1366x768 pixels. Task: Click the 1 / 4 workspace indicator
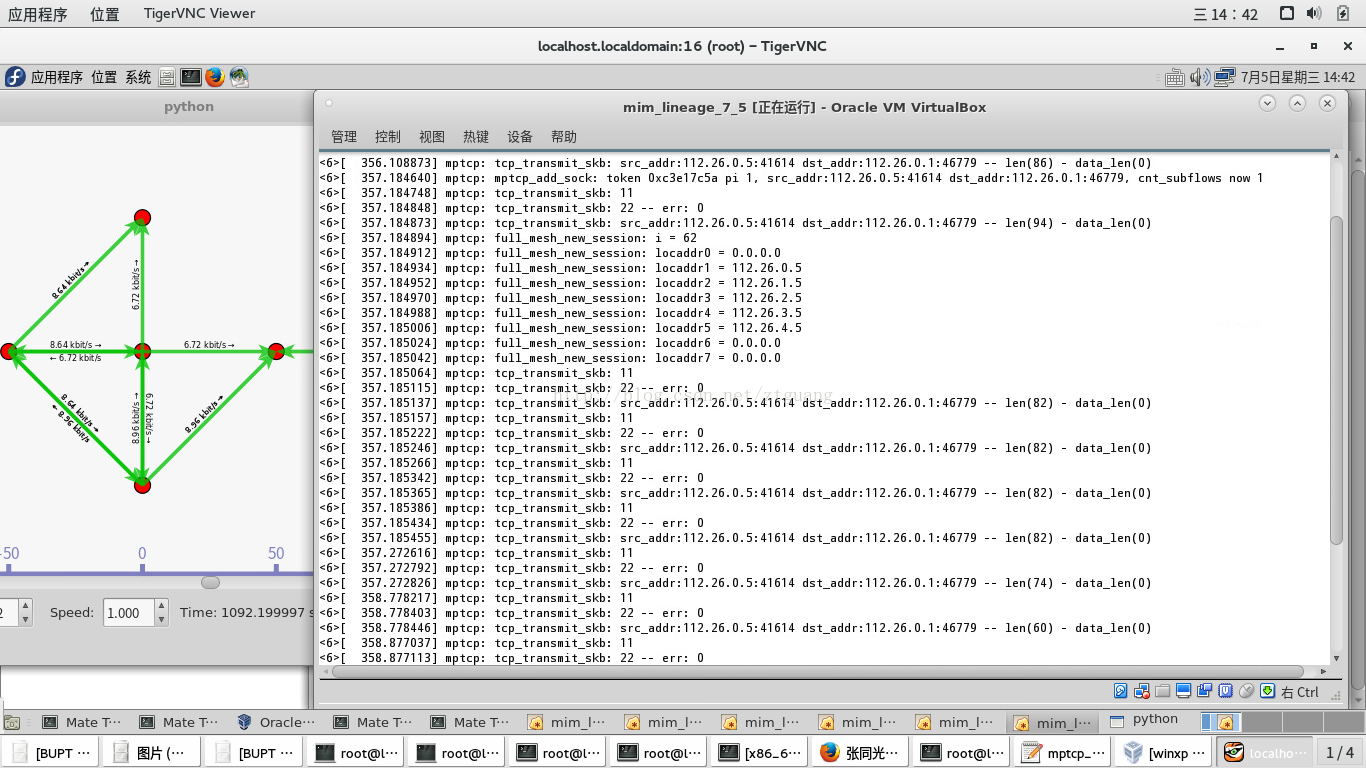click(1340, 752)
